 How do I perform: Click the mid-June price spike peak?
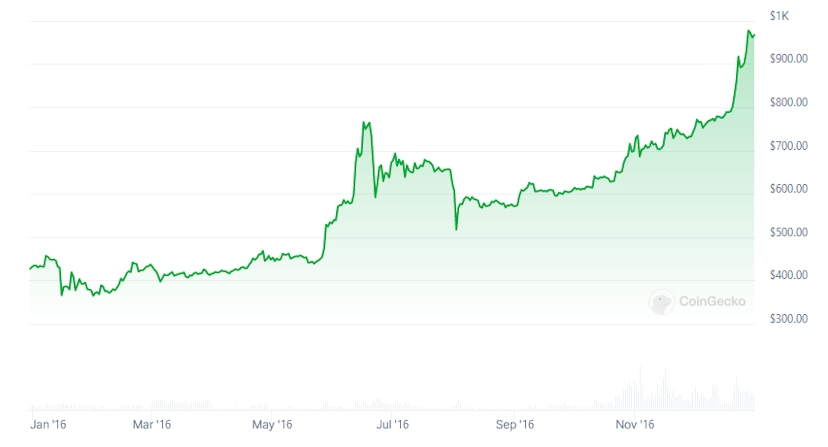367,123
